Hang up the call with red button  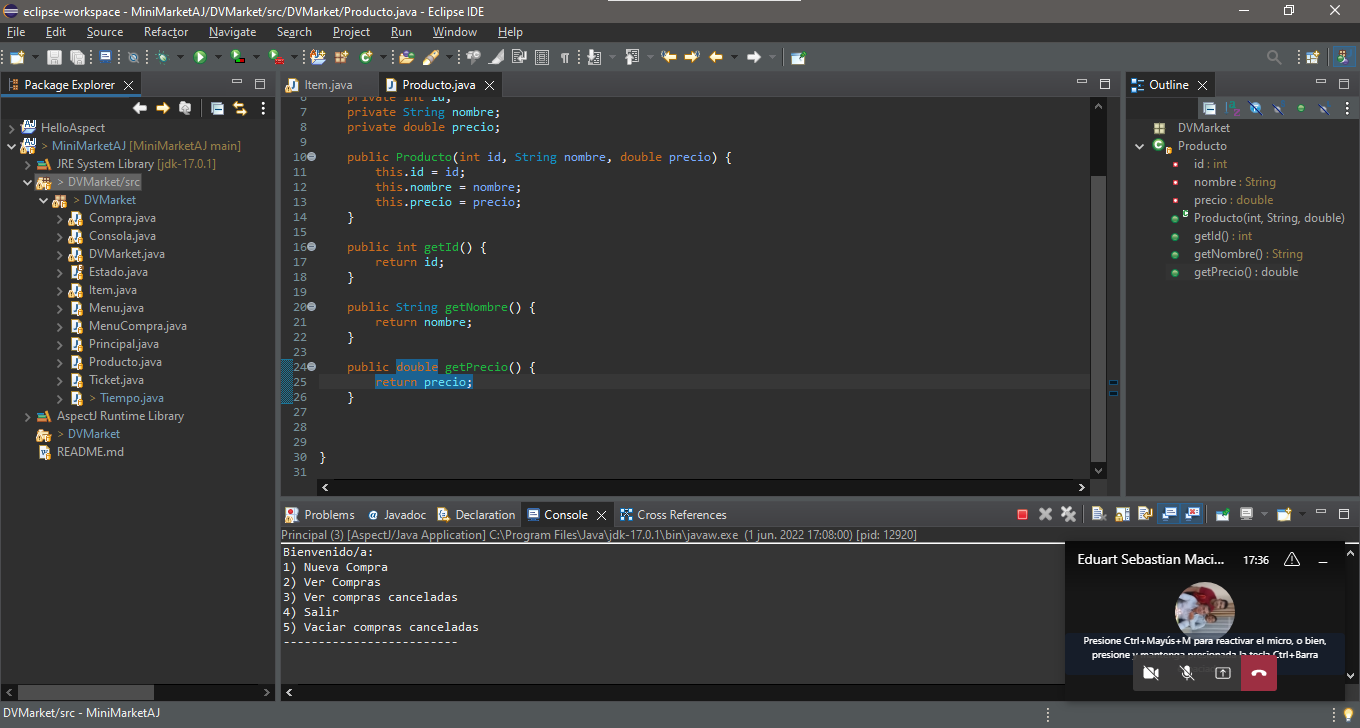(x=1258, y=673)
